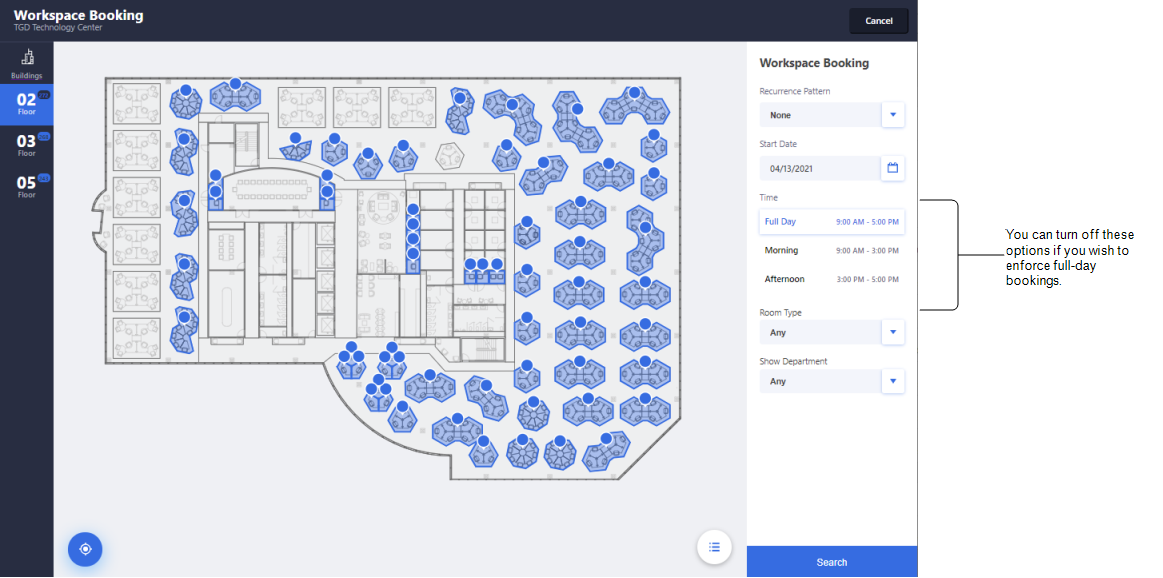Select the Afternoon 3:00 PM - 5:00 PM option
The height and width of the screenshot is (578, 1163).
[x=831, y=279]
